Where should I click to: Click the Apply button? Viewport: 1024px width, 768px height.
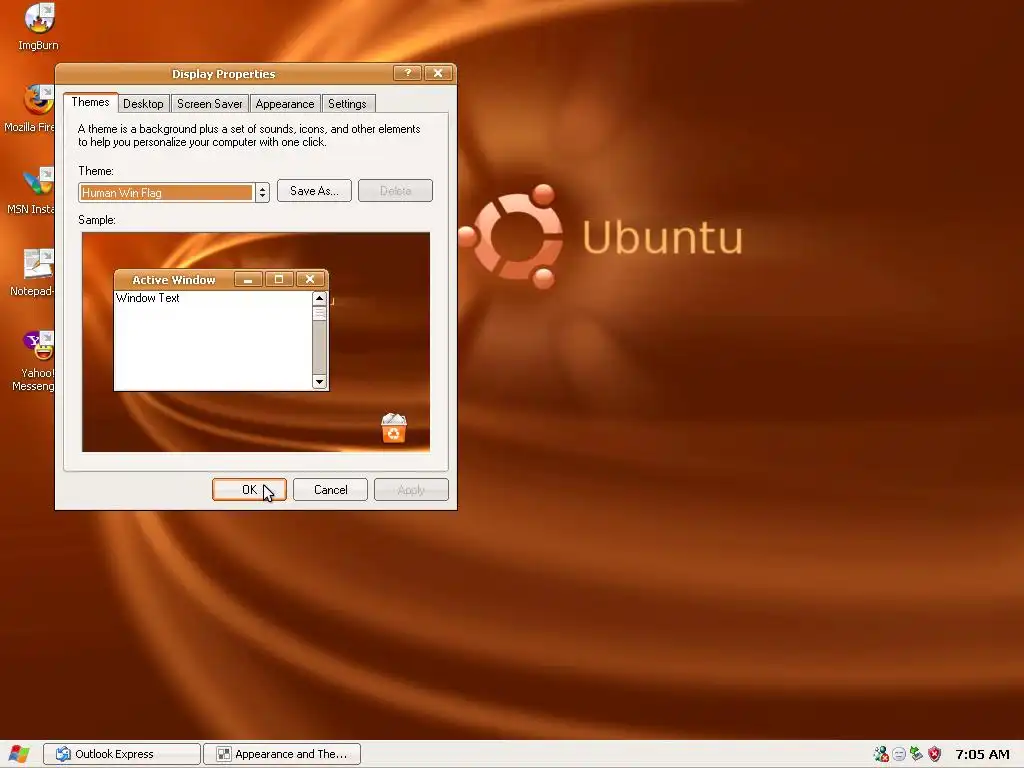click(x=411, y=490)
